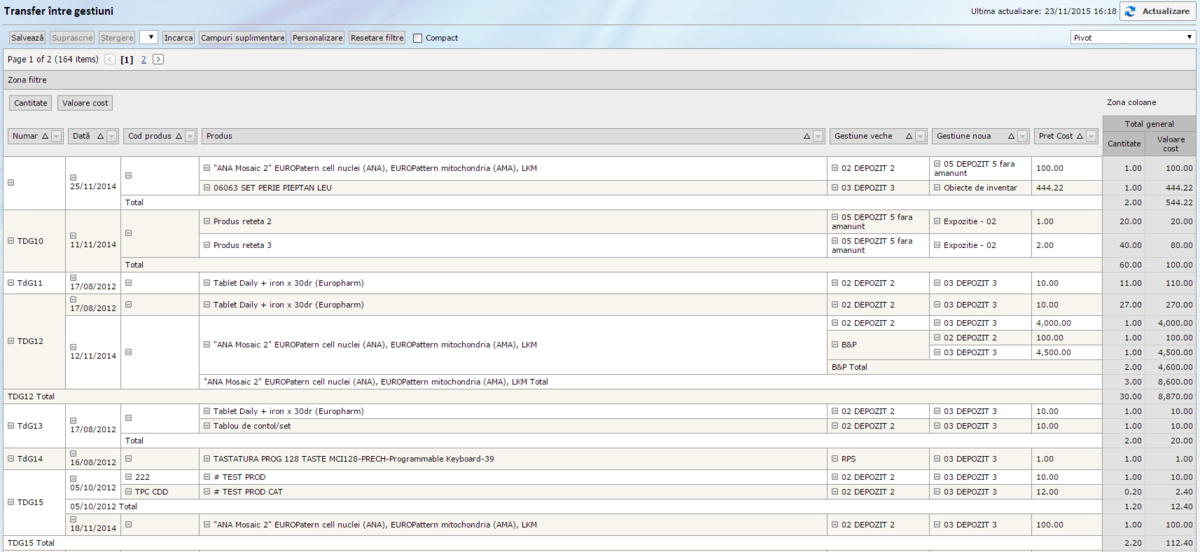Click the Resetare filtre button
This screenshot has height=552, width=1200.
point(377,37)
